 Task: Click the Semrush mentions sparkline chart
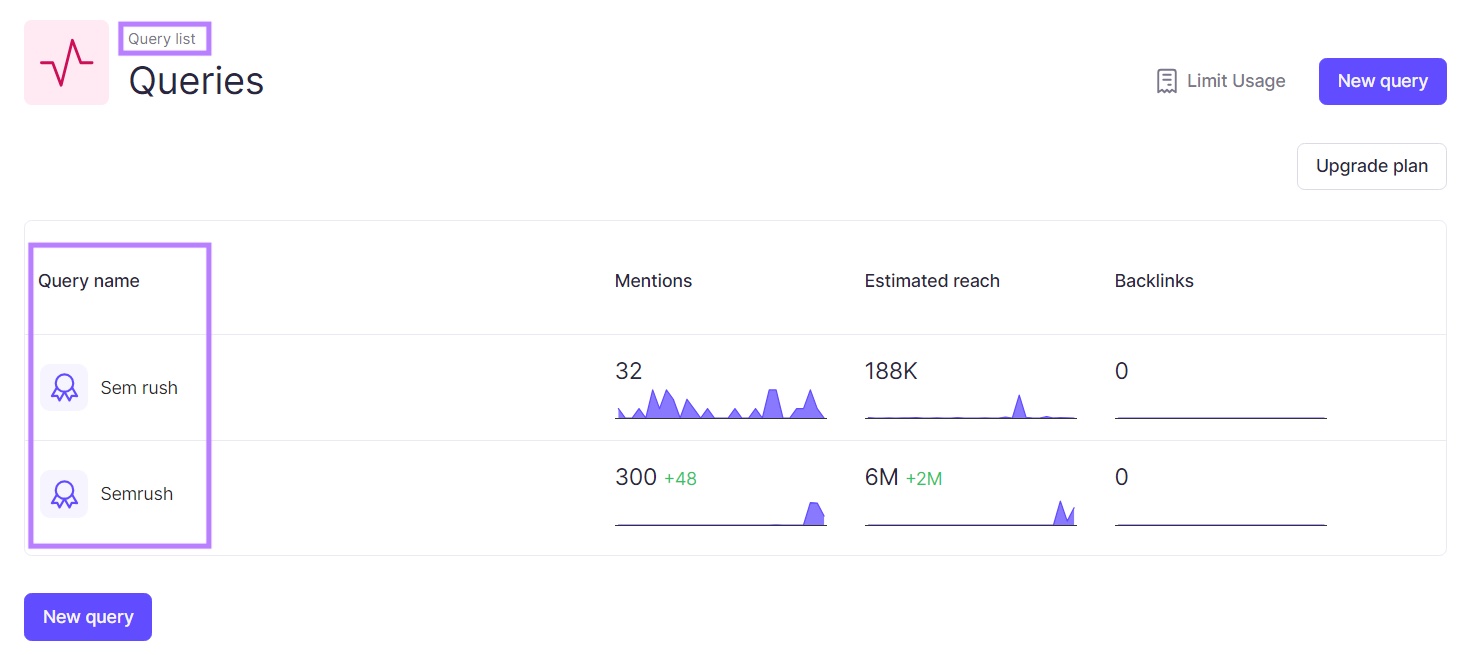click(720, 514)
